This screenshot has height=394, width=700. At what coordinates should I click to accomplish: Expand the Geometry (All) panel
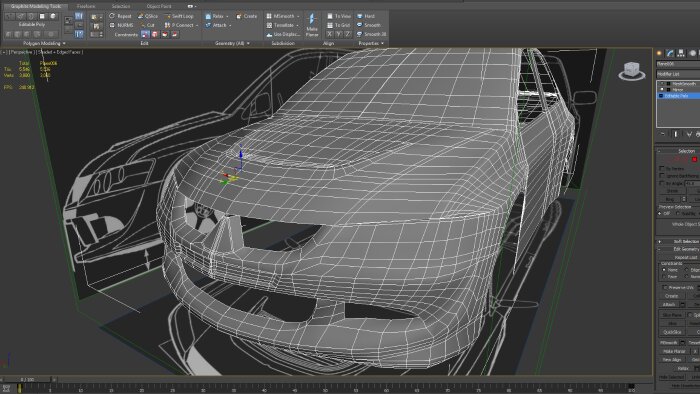(232, 43)
